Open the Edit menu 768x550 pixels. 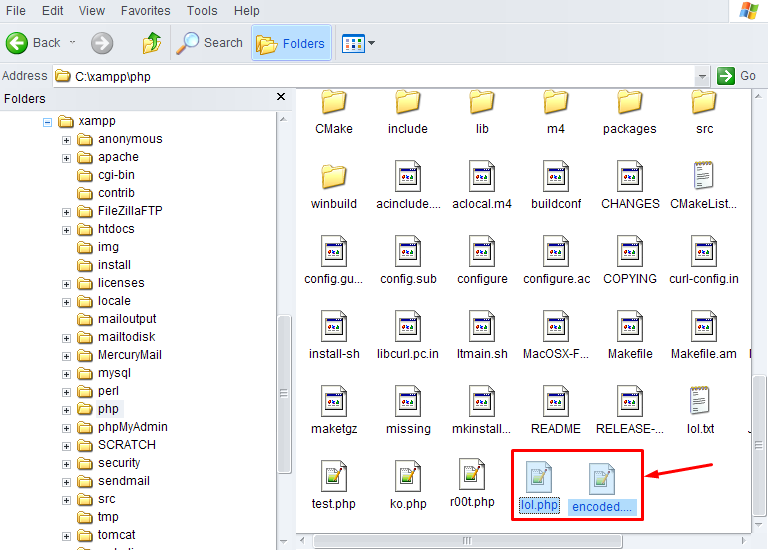(52, 10)
